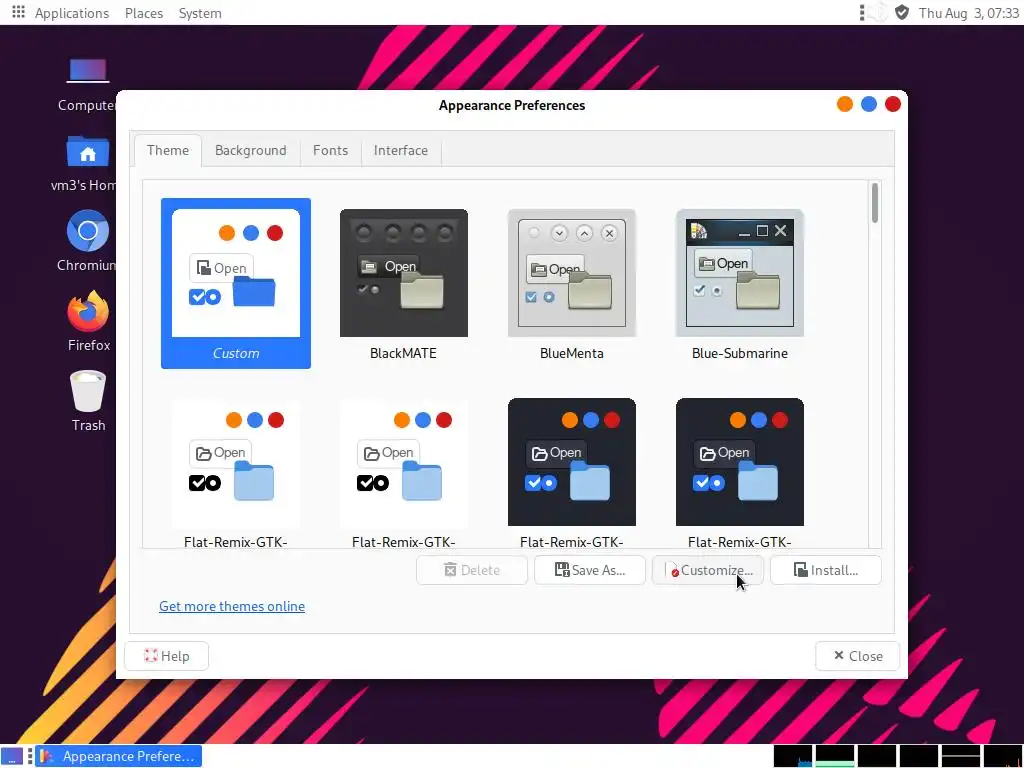Screen dimensions: 1024x768
Task: Select the BlackMATE theme
Action: pos(404,283)
